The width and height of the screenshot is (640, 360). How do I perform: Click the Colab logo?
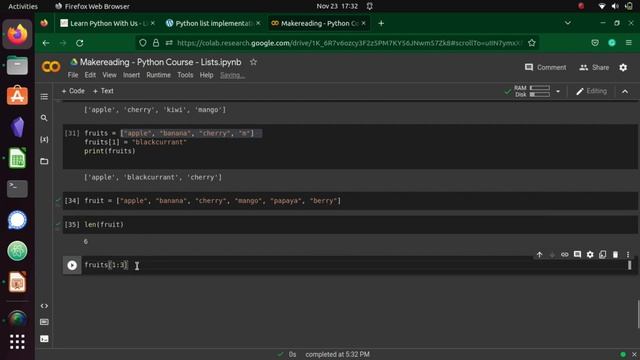(51, 67)
